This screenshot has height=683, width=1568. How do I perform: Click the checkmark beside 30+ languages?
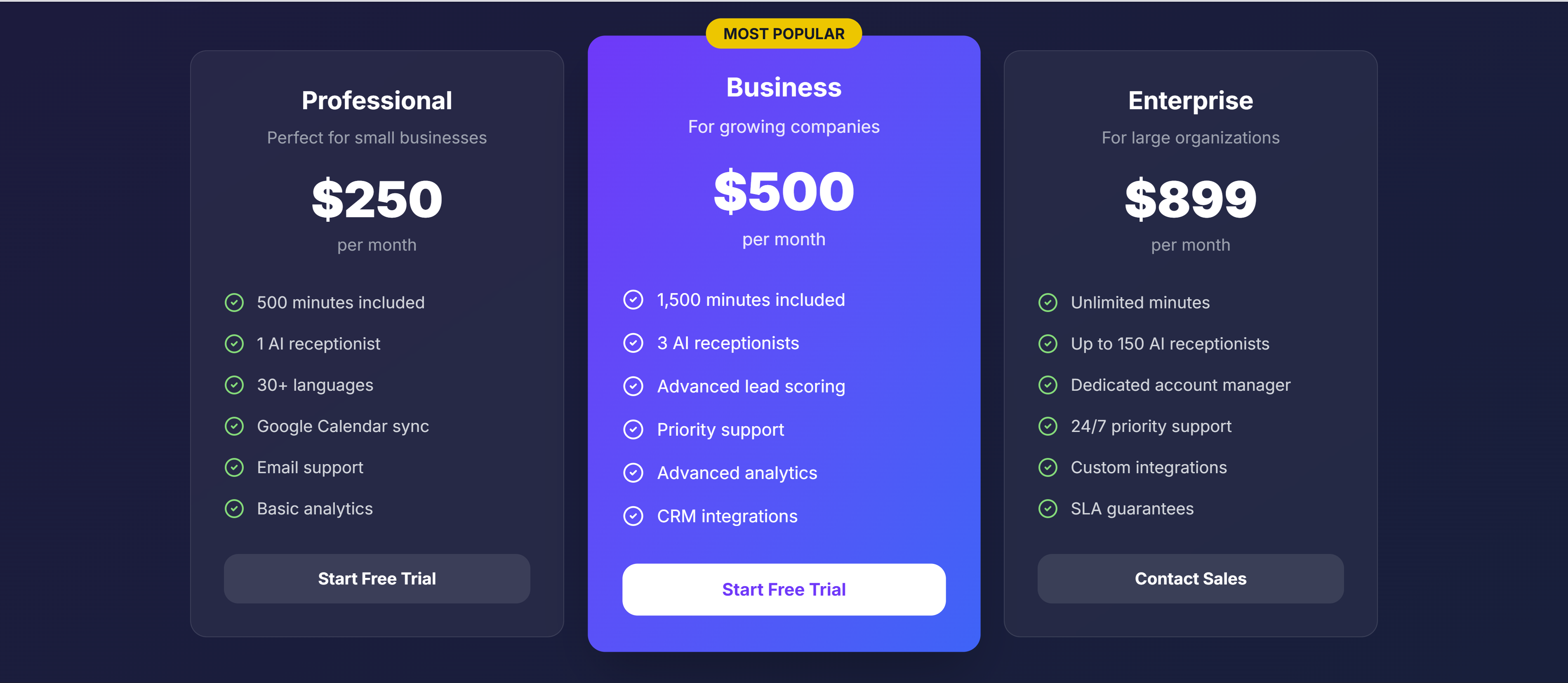pos(234,385)
